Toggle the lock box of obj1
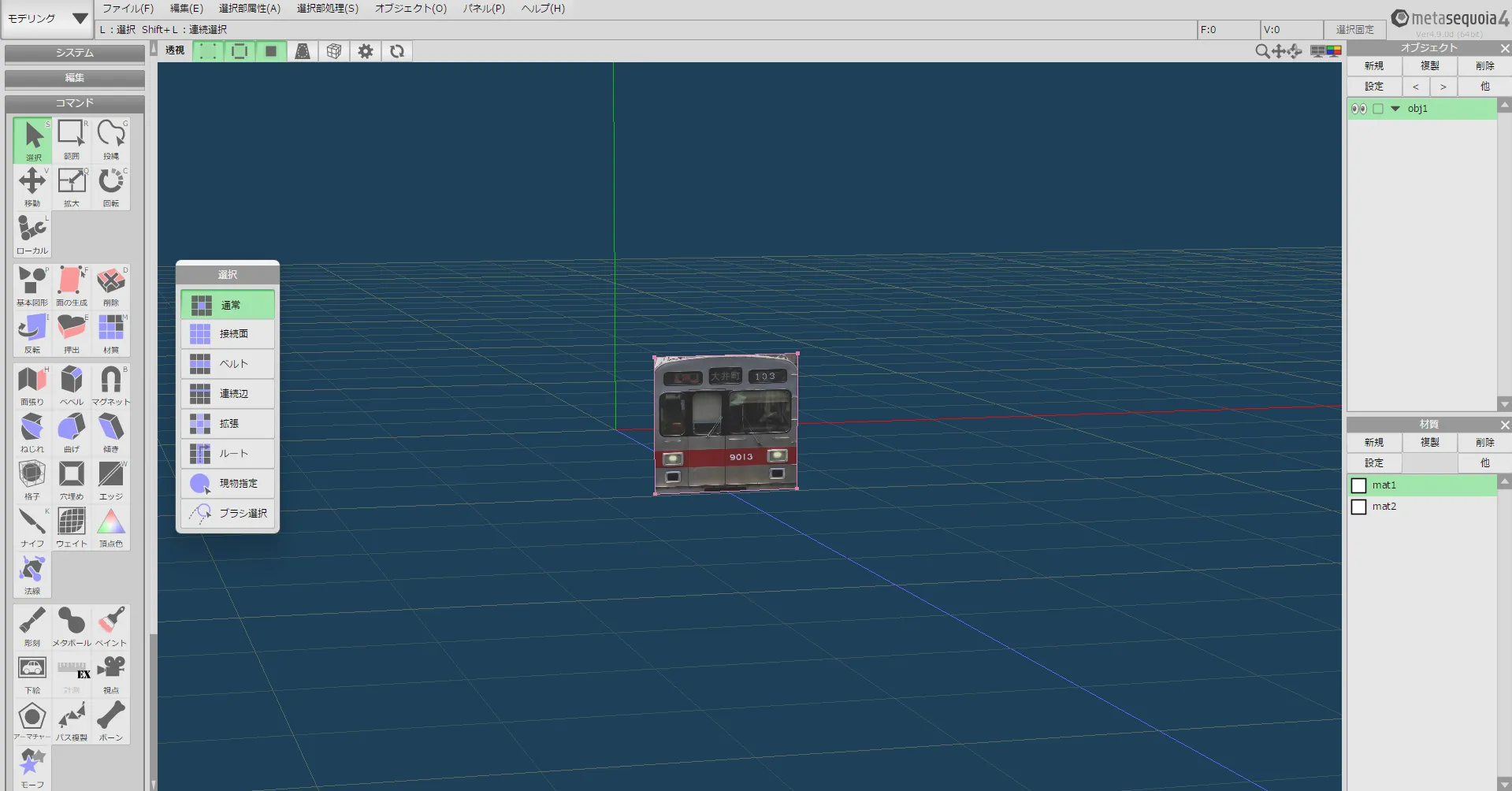 1378,109
